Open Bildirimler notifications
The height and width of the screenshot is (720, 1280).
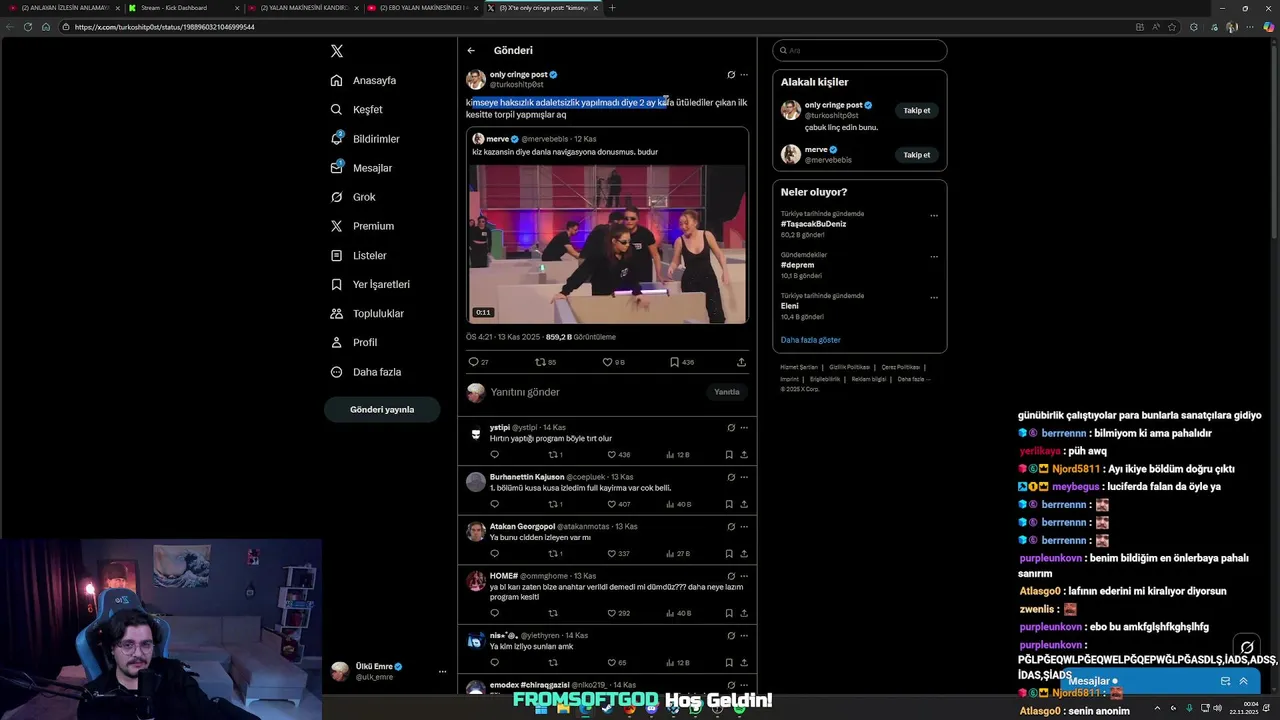click(x=366, y=139)
